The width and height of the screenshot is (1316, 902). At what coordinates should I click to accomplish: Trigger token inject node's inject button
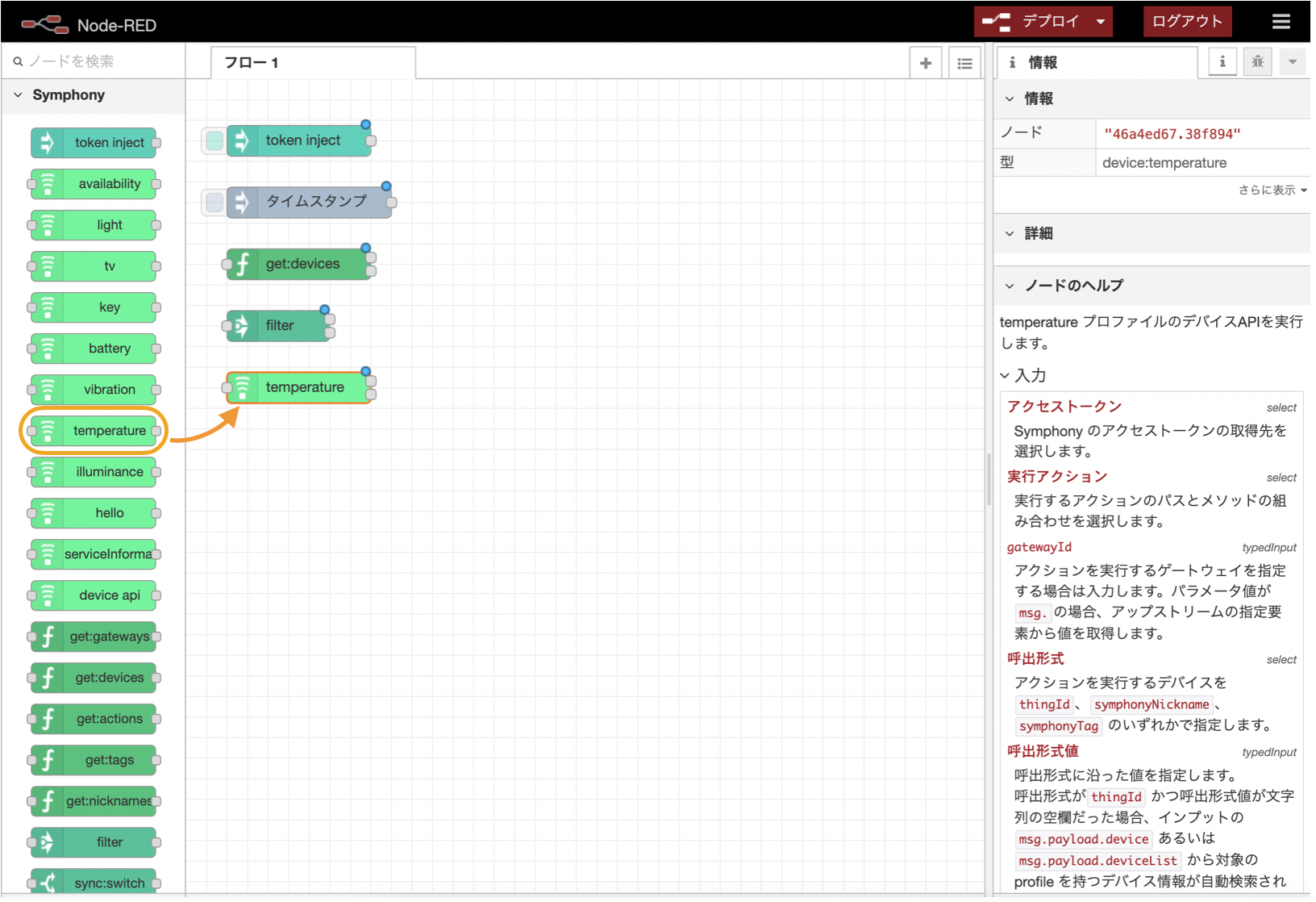pos(214,141)
